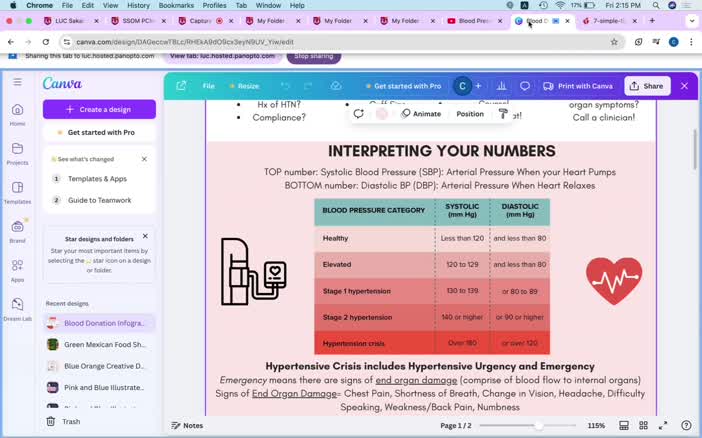Undo the last edit

[285, 86]
